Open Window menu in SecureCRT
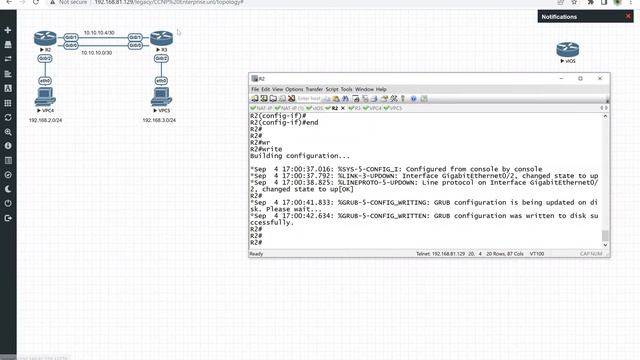 [364, 89]
